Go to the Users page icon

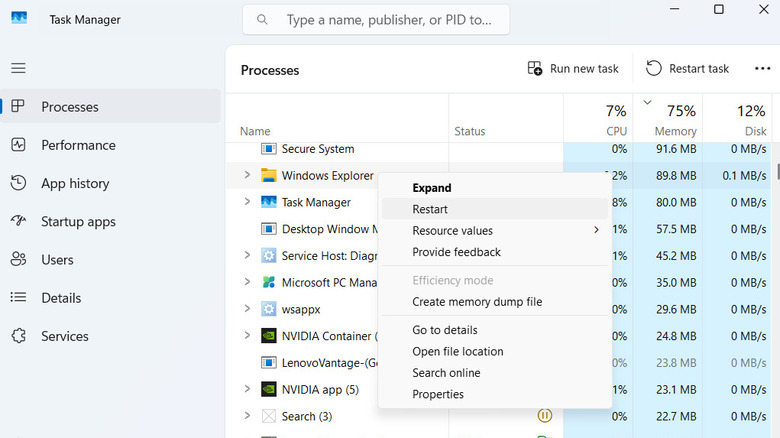coord(18,260)
